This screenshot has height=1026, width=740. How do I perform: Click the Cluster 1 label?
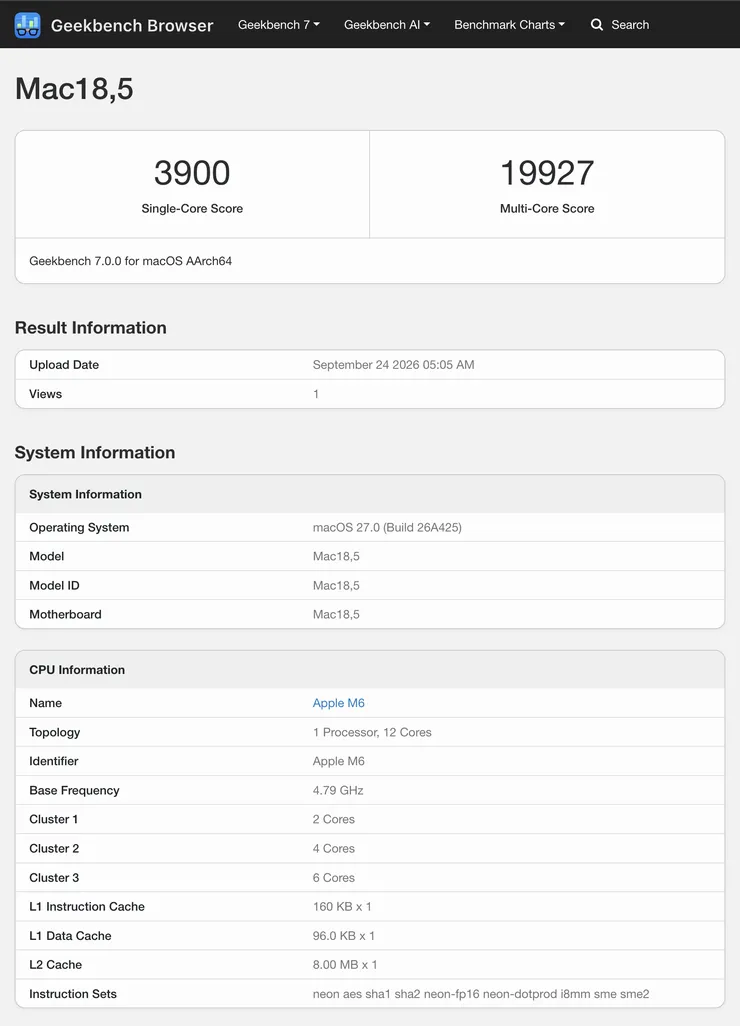(53, 819)
